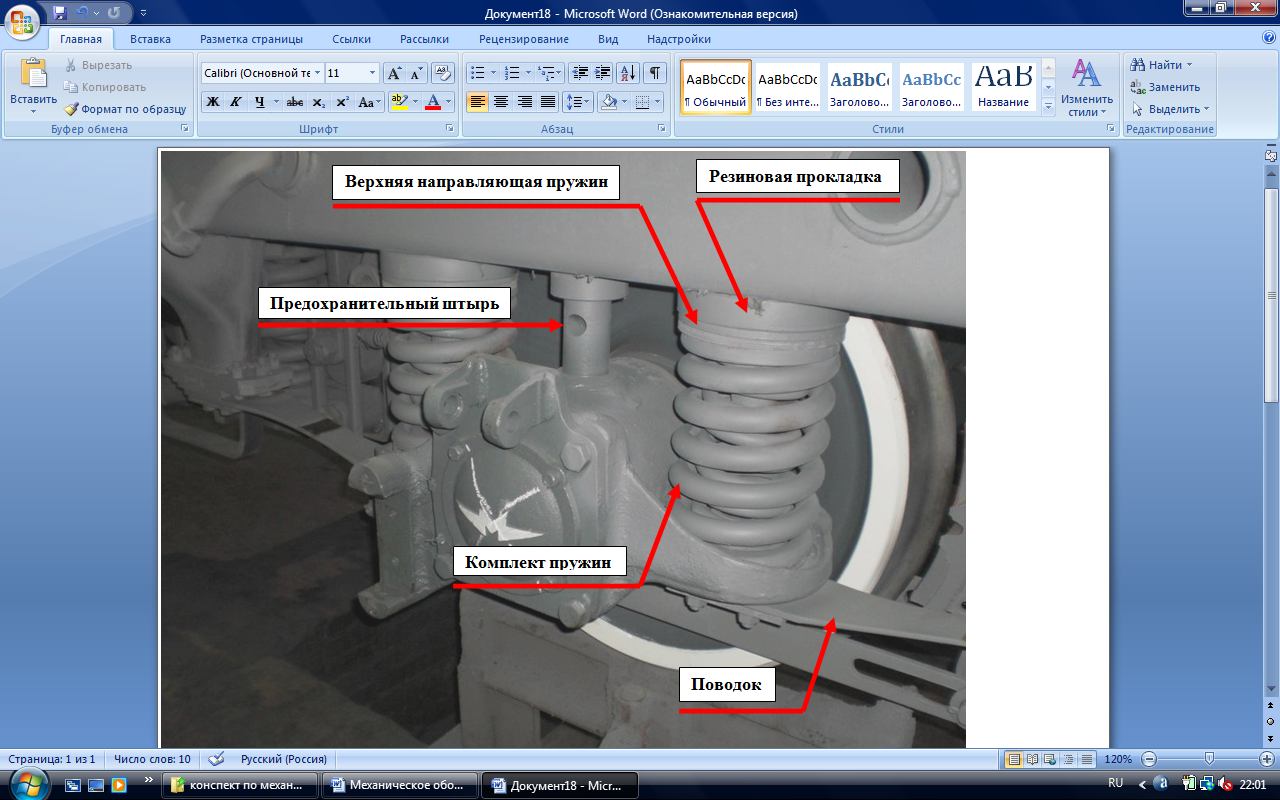Click the Clear Formatting eraser icon
The image size is (1280, 800).
(x=441, y=73)
